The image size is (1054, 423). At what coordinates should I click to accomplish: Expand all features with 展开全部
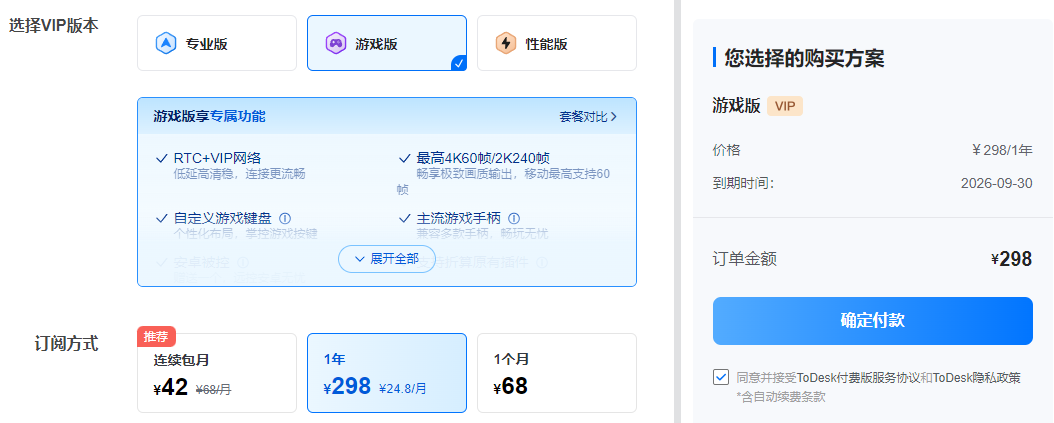click(x=387, y=259)
